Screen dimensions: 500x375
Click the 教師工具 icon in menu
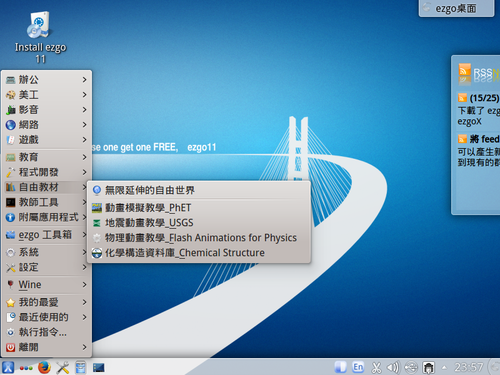tap(11, 202)
